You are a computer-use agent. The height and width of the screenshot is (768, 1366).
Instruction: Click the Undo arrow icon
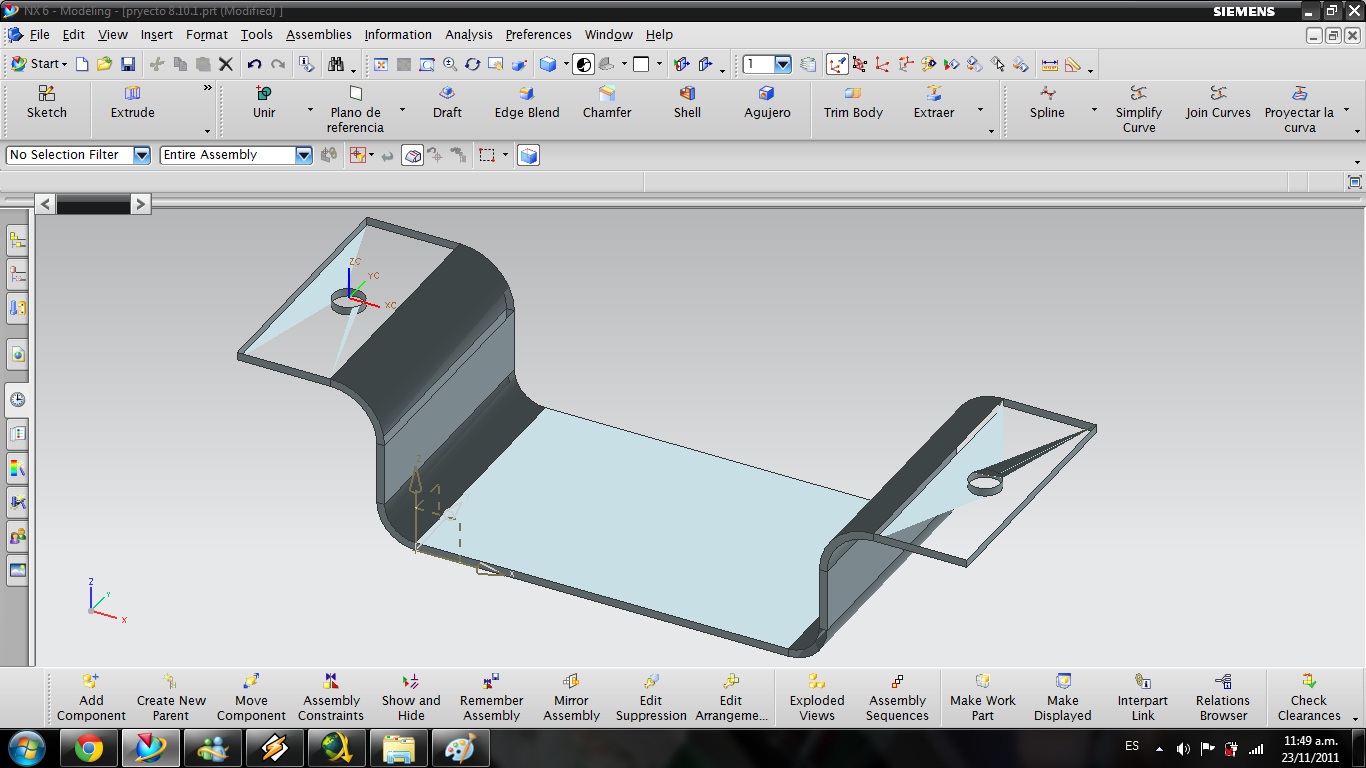tap(254, 64)
